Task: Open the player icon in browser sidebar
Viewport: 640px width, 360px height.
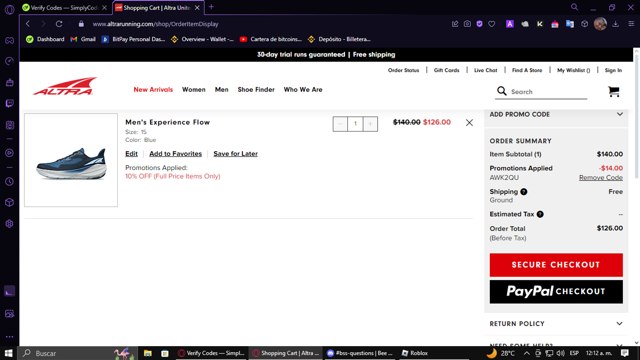Action: pos(9,153)
